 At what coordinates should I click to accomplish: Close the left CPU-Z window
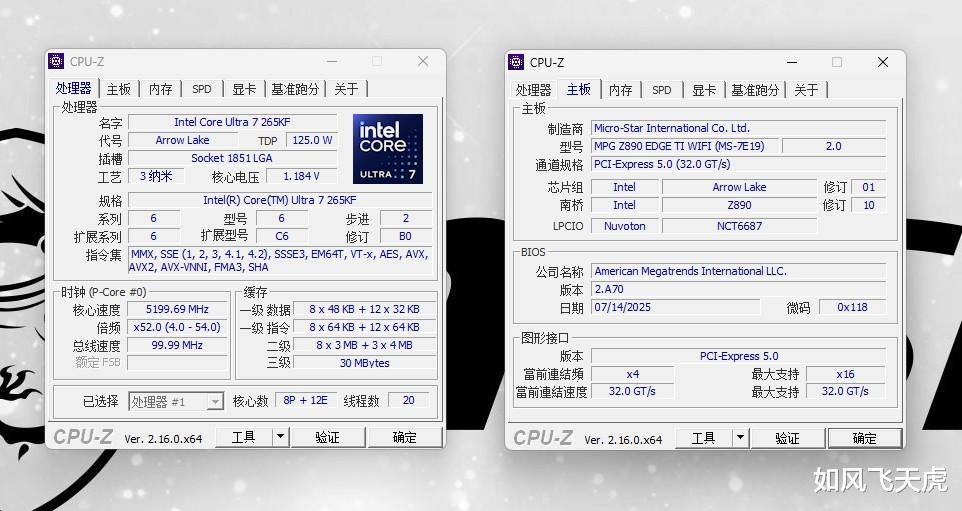(423, 61)
